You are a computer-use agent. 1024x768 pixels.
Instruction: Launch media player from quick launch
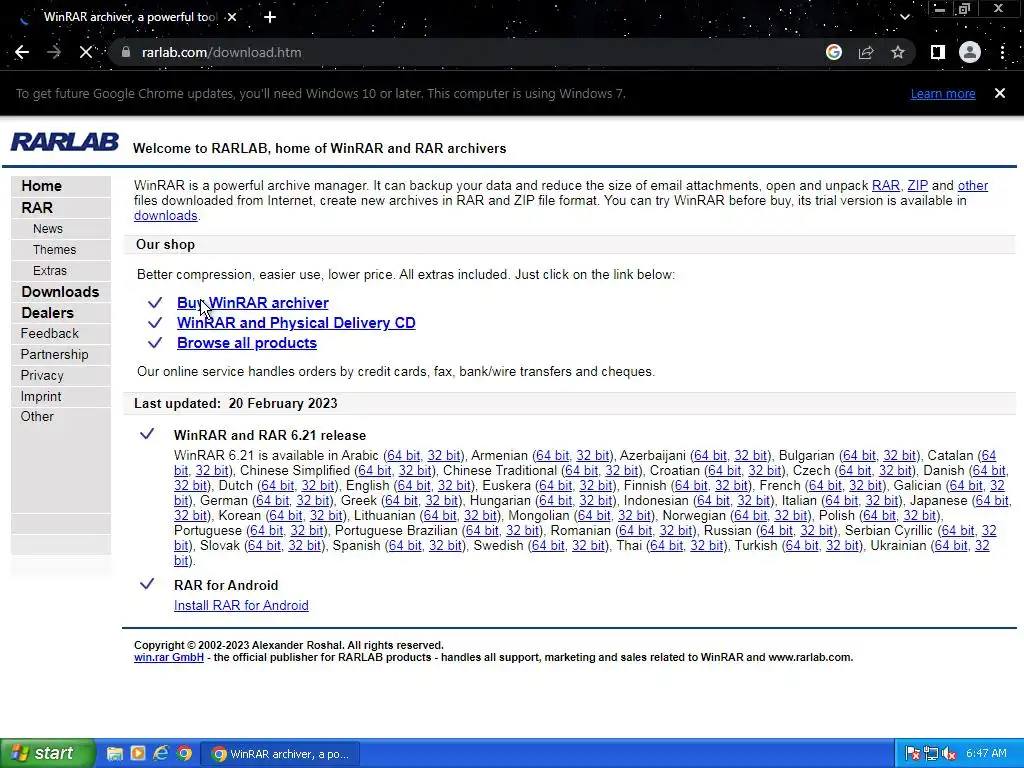[138, 754]
